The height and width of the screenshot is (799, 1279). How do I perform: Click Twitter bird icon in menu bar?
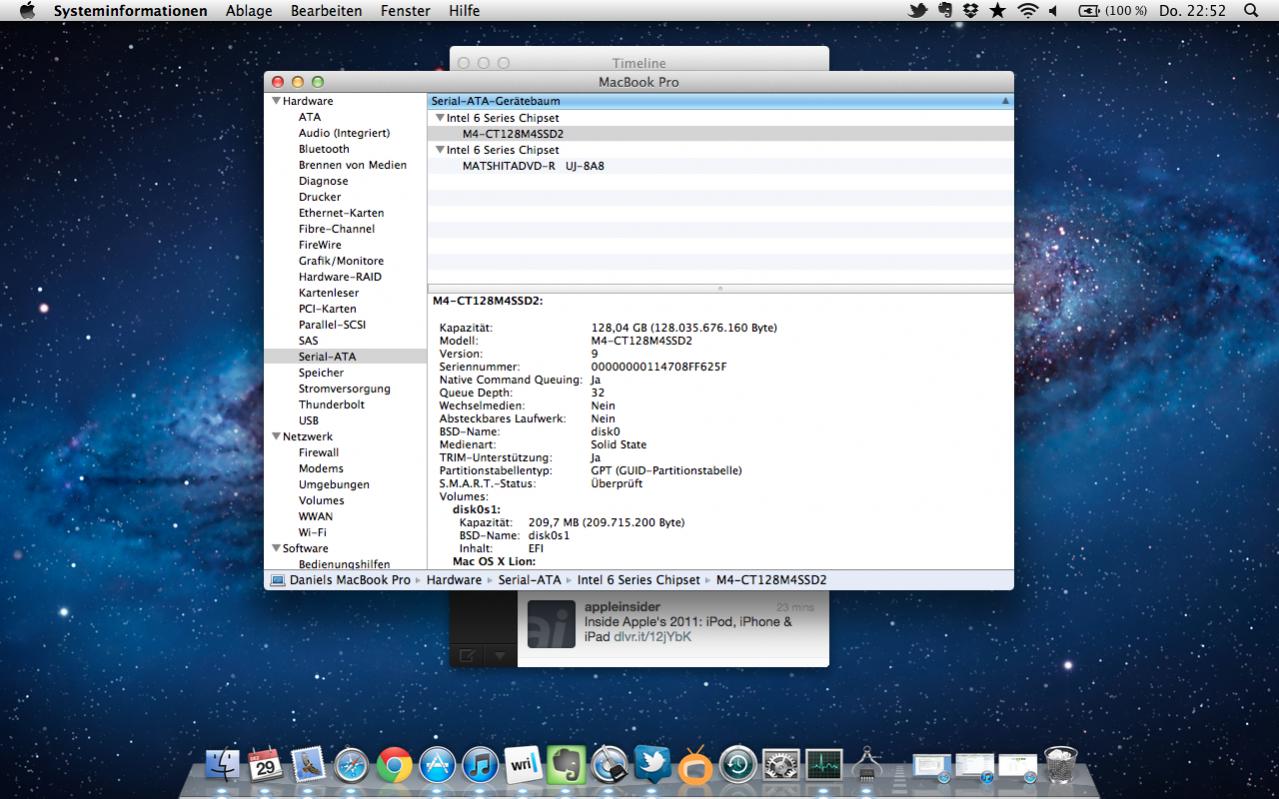(x=917, y=11)
